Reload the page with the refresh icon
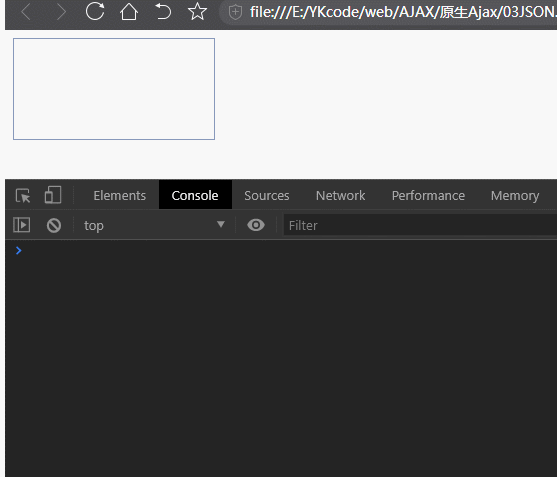The image size is (557, 477). (x=95, y=11)
